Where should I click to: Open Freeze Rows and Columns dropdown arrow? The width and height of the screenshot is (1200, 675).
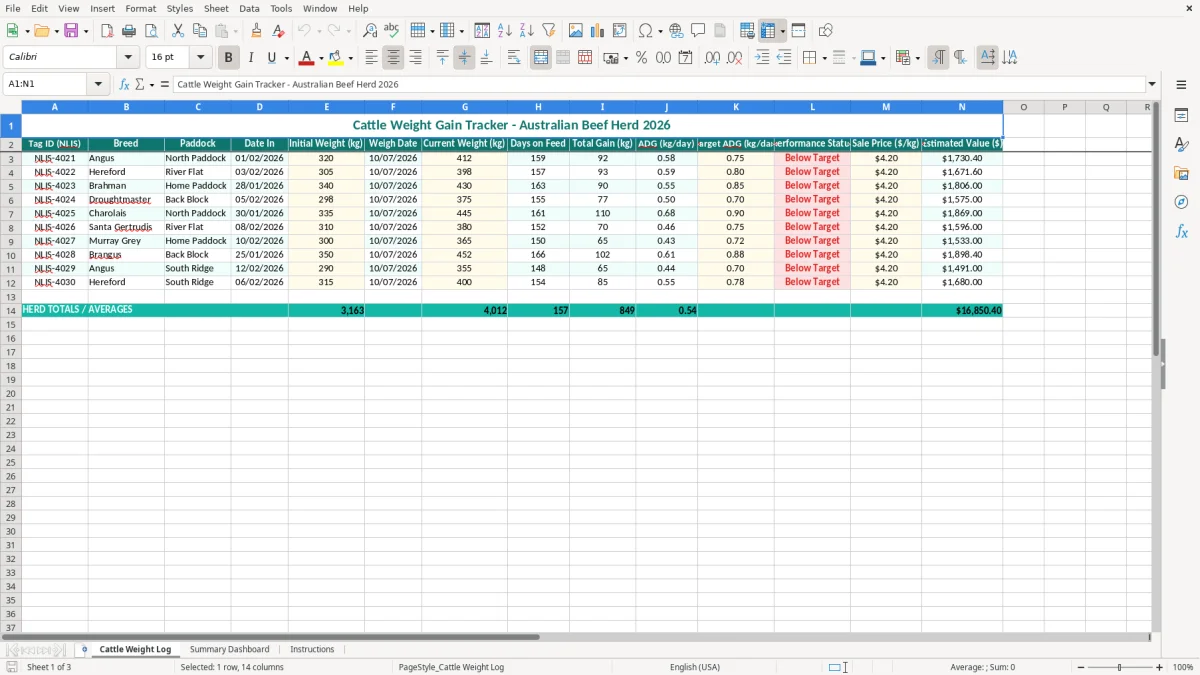(782, 31)
